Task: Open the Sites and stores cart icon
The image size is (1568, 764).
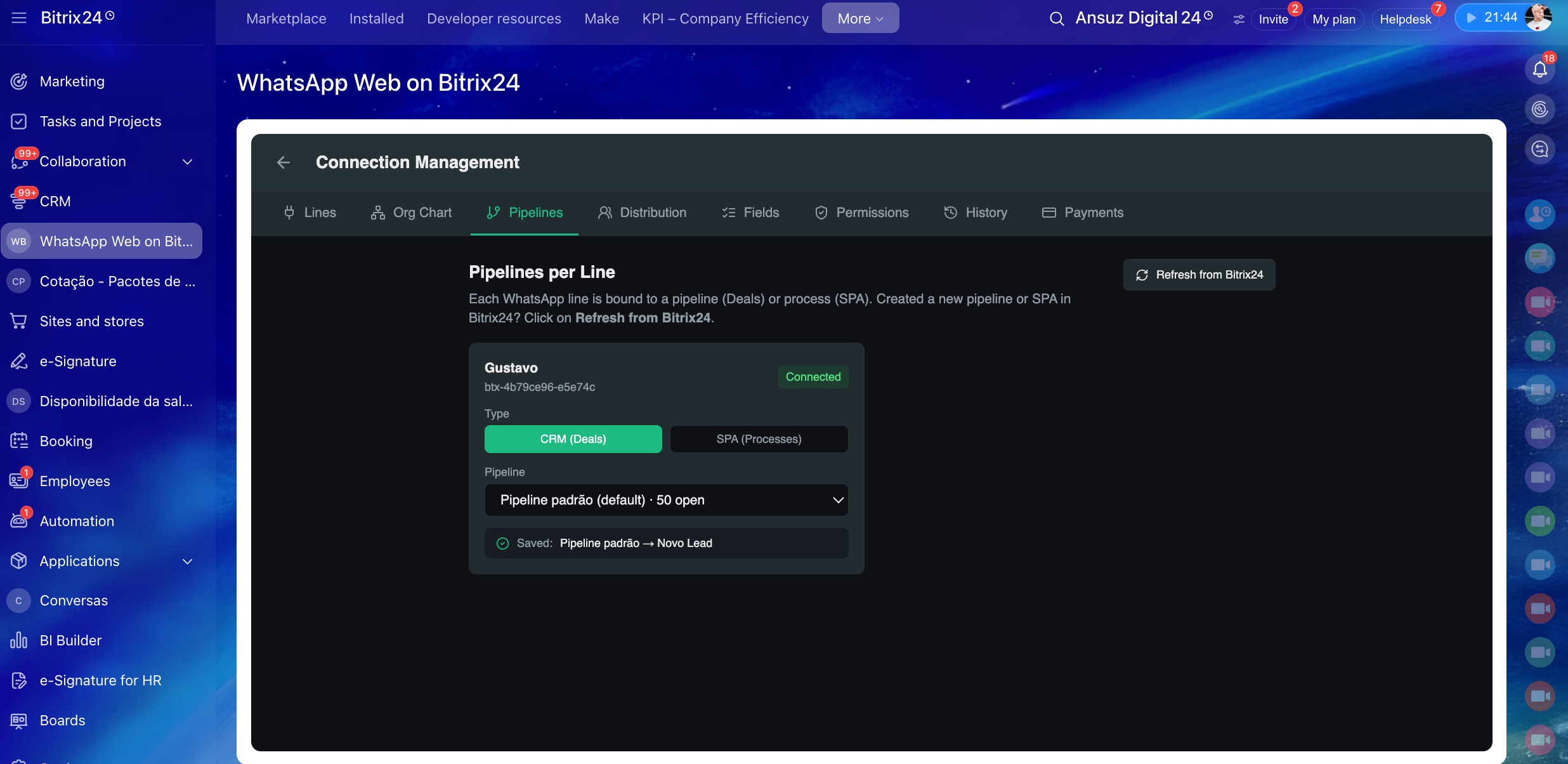Action: pyautogui.click(x=19, y=321)
